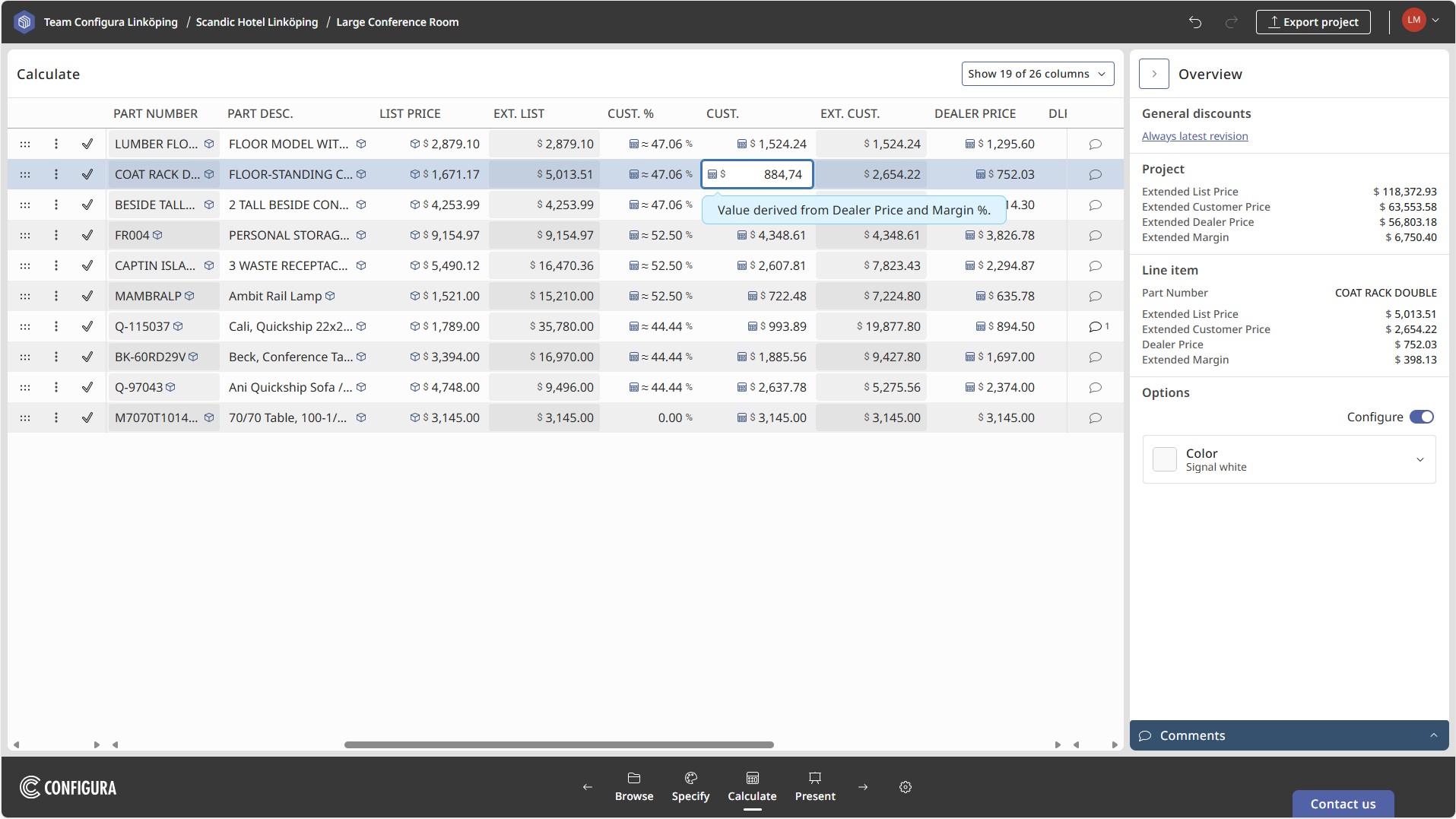The height and width of the screenshot is (819, 1456).
Task: Click the $ 19,877.80 ext. cust. cell
Action: pos(871,326)
